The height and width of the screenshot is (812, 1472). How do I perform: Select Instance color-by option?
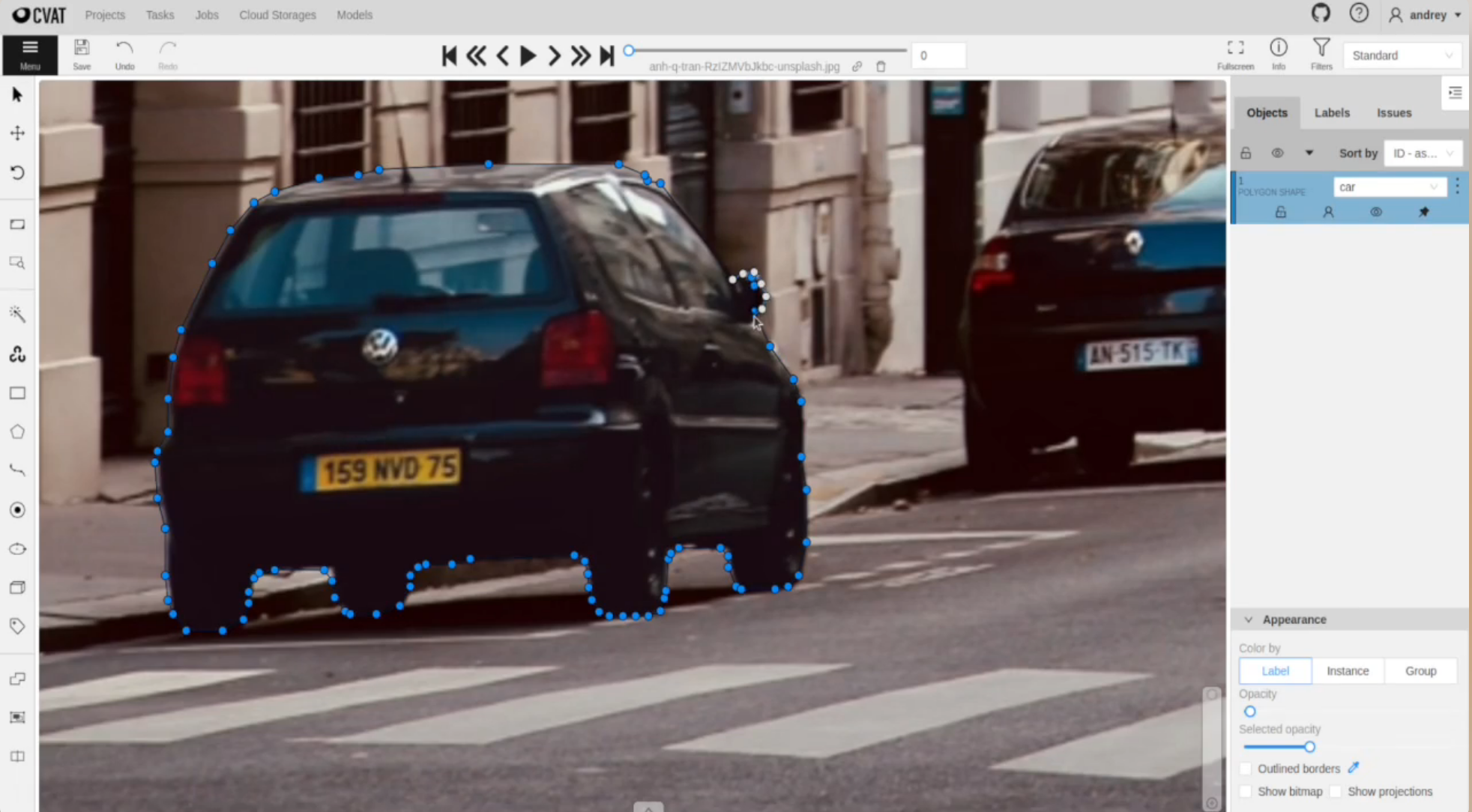click(1348, 670)
